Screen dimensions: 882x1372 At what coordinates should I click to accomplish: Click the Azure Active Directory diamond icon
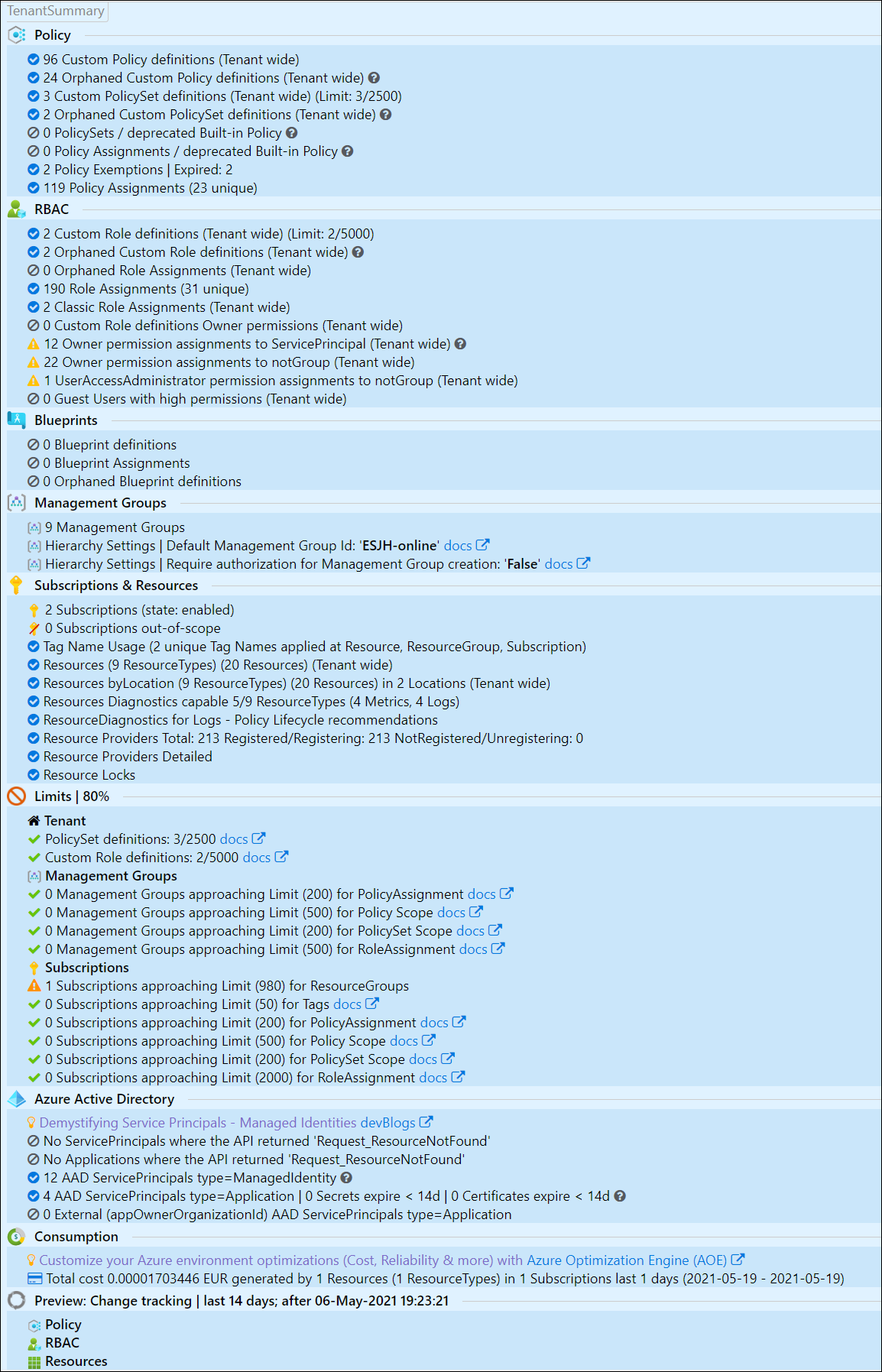17,1099
